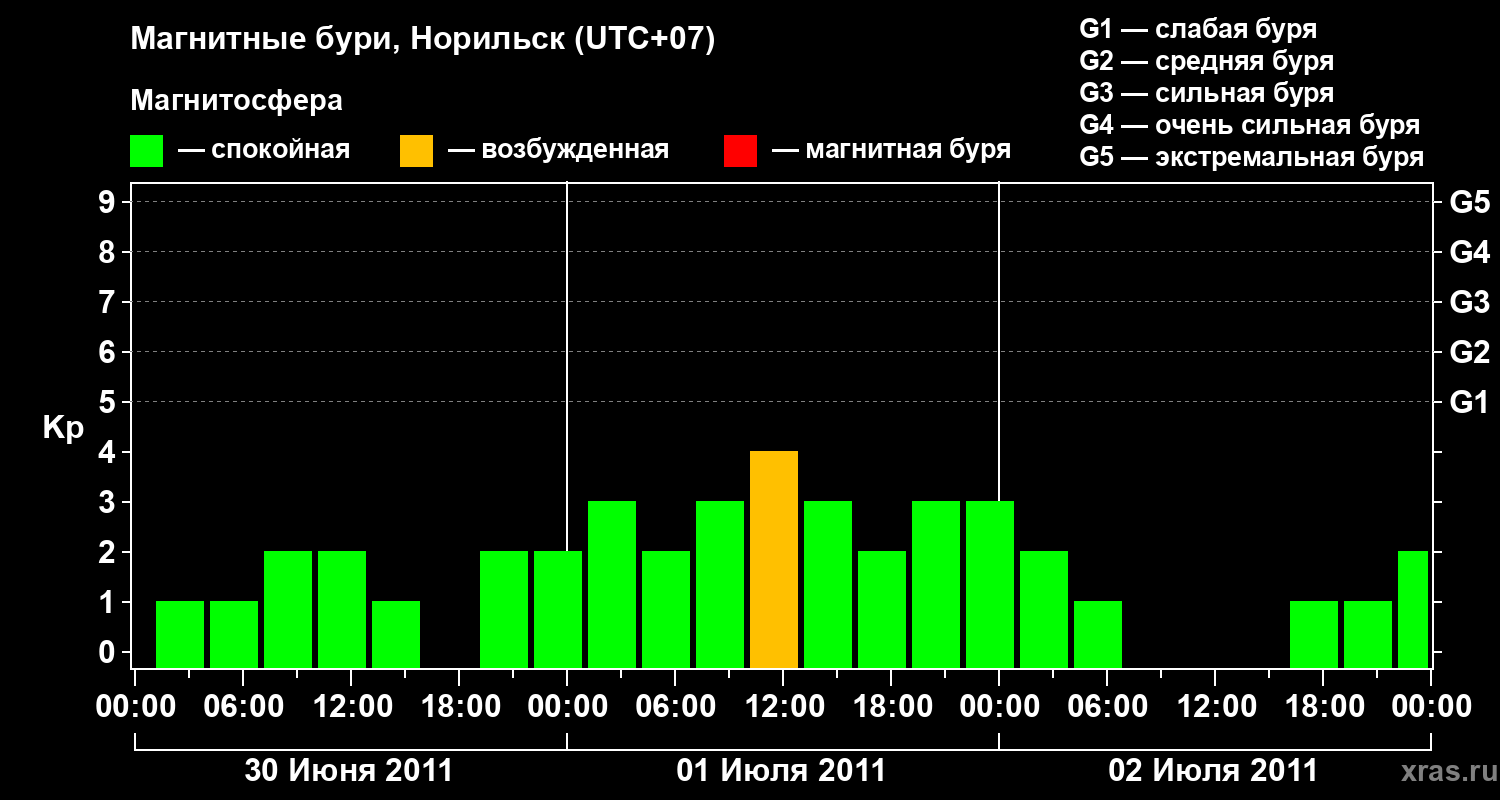Click the '— спокойная' legend label
This screenshot has height=800, width=1500.
[264, 151]
